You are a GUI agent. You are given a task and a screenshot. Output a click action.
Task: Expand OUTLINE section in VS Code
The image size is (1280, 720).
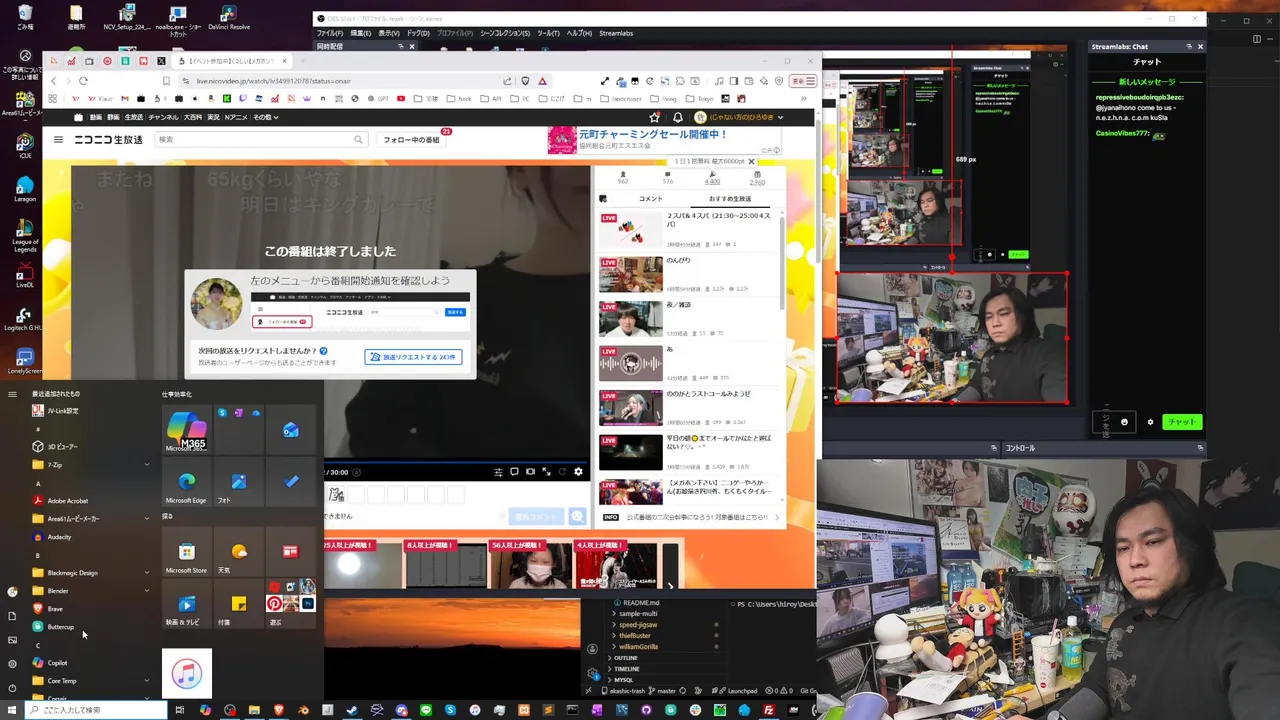point(626,658)
